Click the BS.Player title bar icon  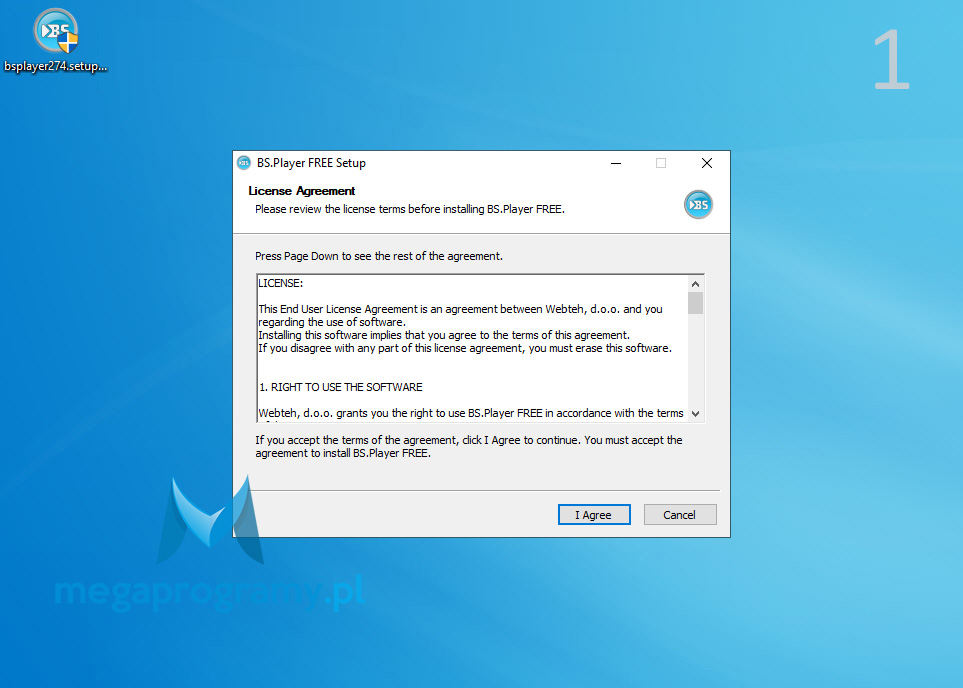click(x=244, y=163)
